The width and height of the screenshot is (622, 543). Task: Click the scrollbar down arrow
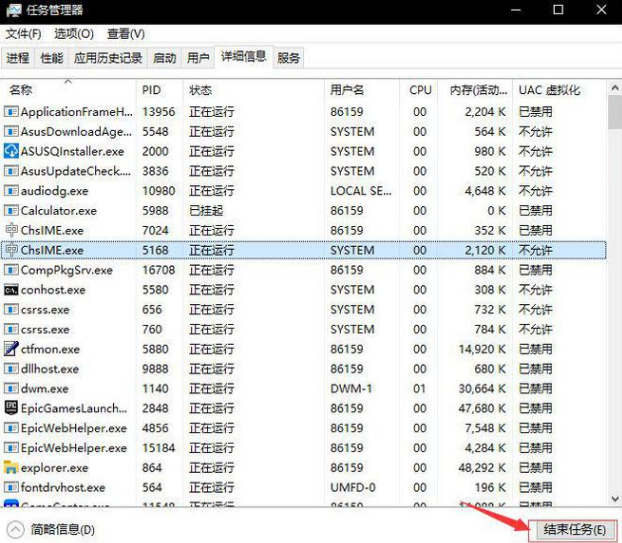[614, 498]
